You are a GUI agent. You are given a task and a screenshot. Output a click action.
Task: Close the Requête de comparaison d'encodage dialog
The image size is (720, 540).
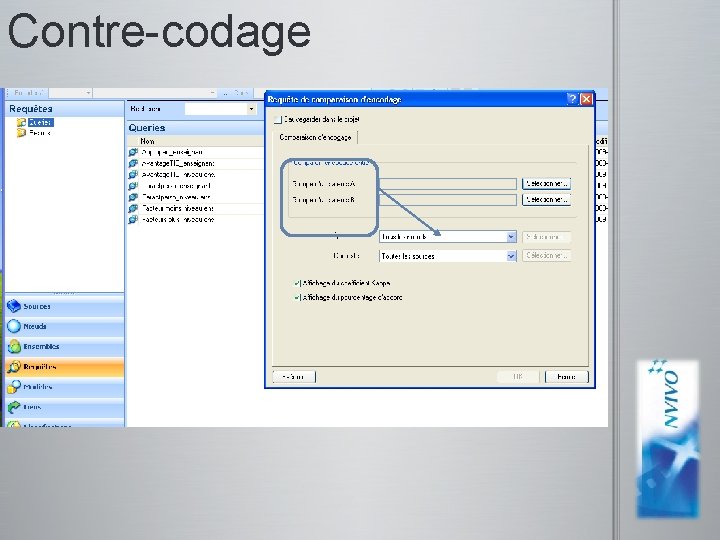click(586, 99)
